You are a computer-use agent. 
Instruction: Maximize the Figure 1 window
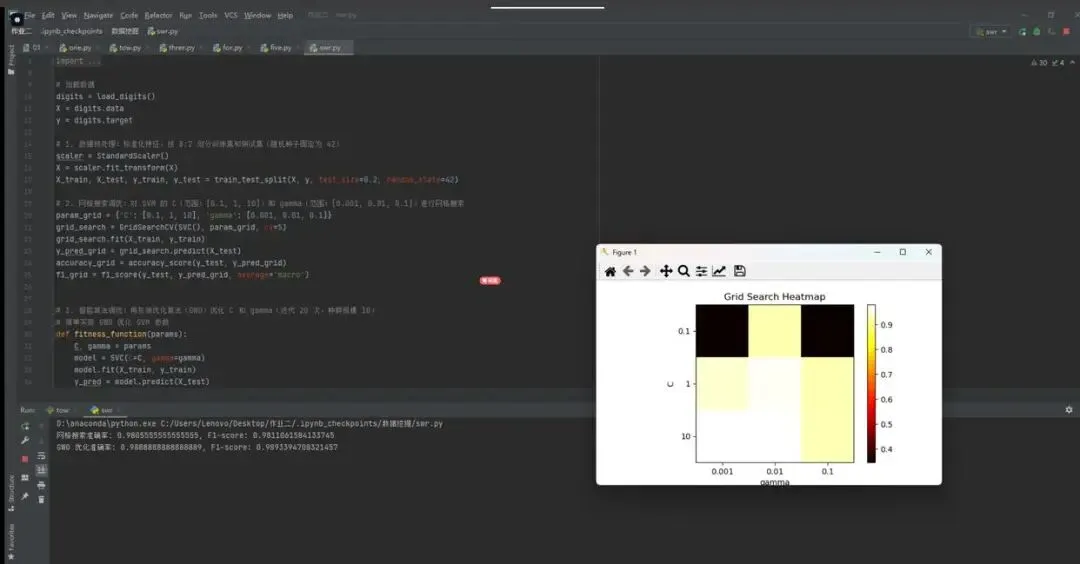pos(903,252)
